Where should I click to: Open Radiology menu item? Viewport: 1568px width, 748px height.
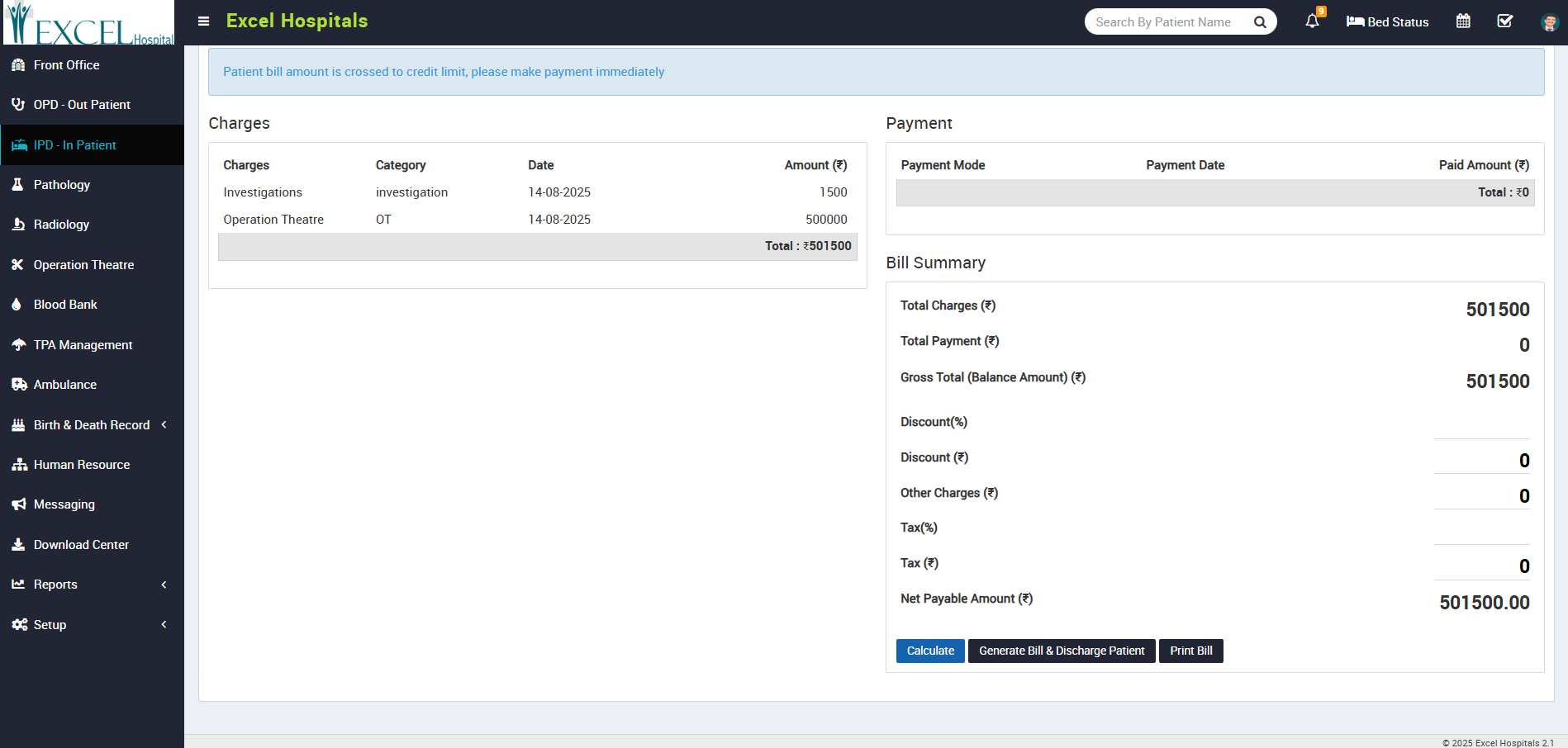click(x=61, y=225)
